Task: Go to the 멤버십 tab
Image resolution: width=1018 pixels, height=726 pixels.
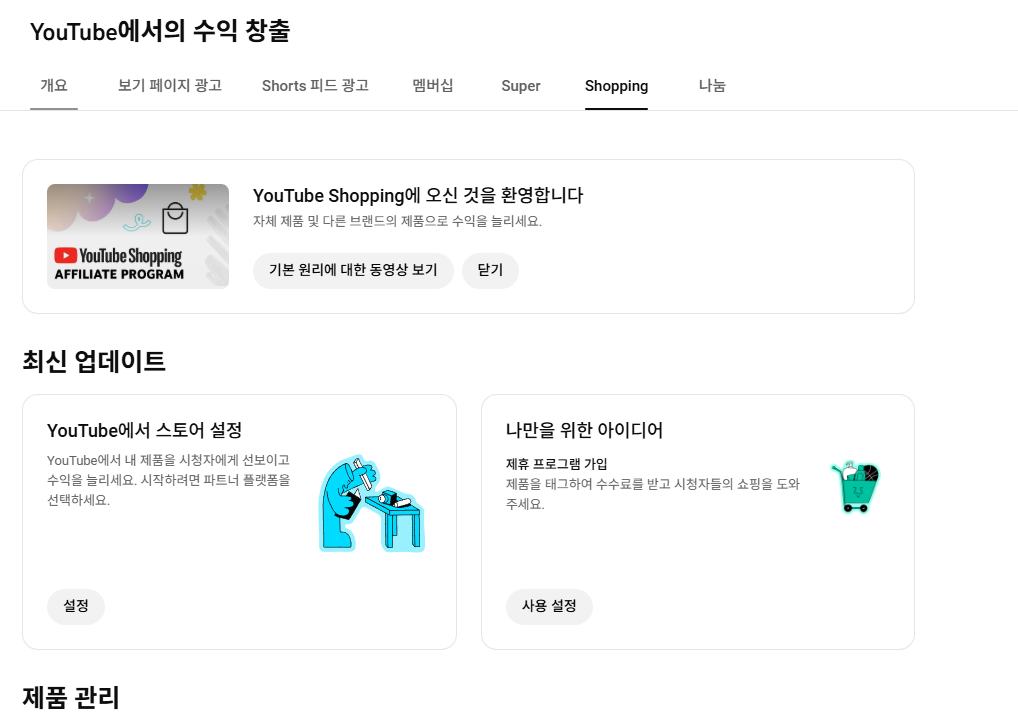Action: point(432,86)
